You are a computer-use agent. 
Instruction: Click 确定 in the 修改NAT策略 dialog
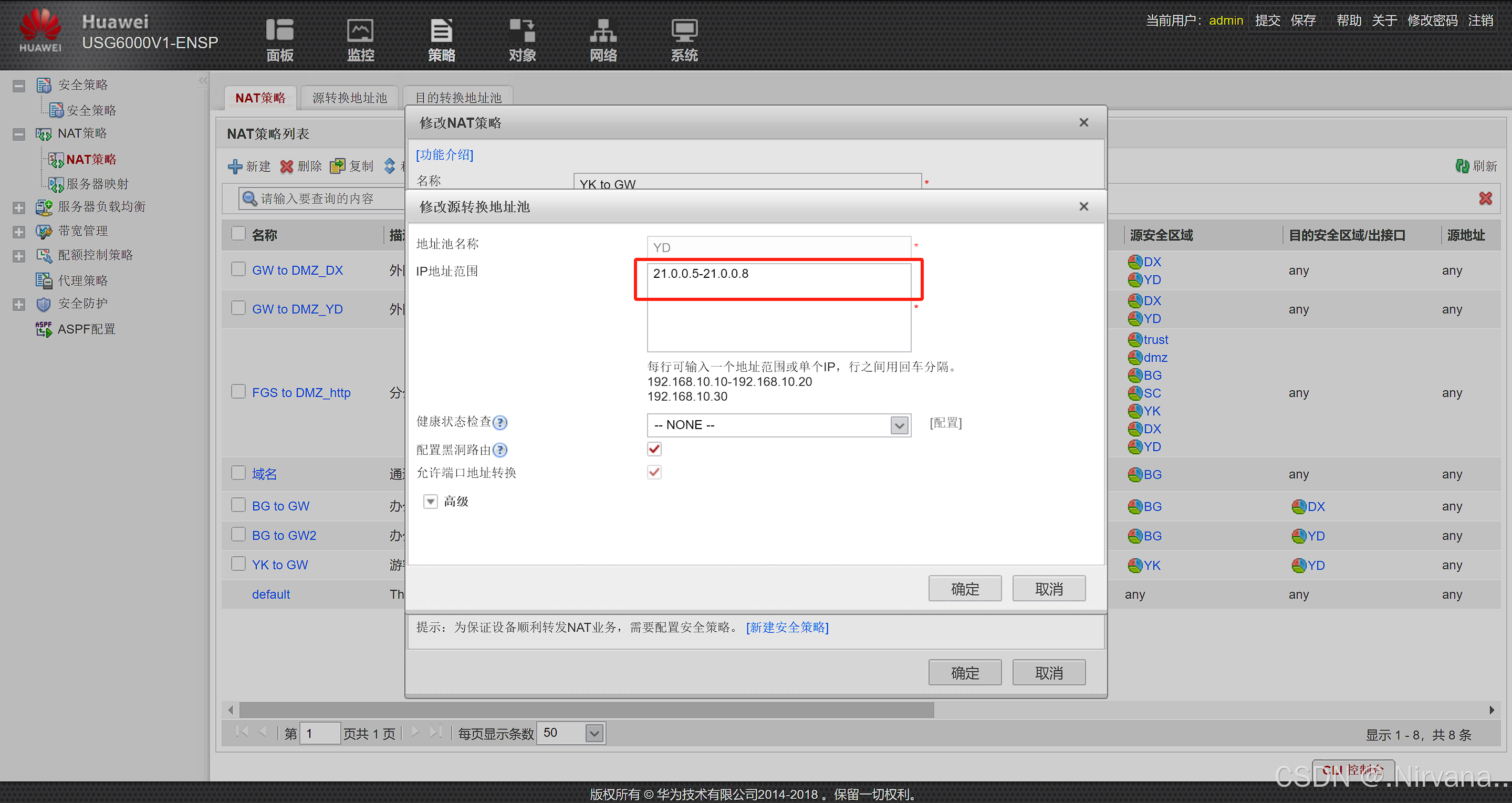click(x=965, y=673)
